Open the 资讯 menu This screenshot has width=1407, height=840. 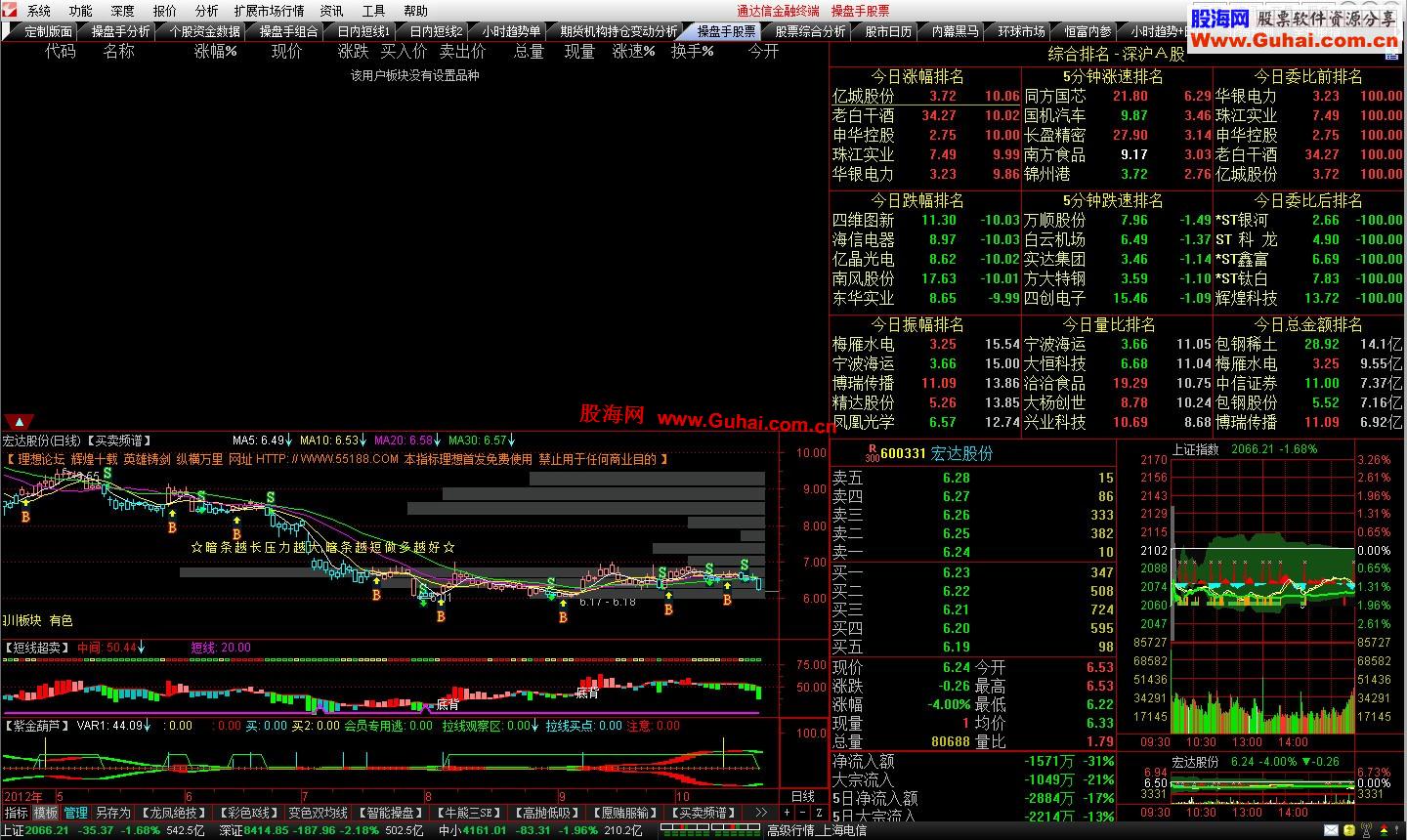tap(332, 11)
